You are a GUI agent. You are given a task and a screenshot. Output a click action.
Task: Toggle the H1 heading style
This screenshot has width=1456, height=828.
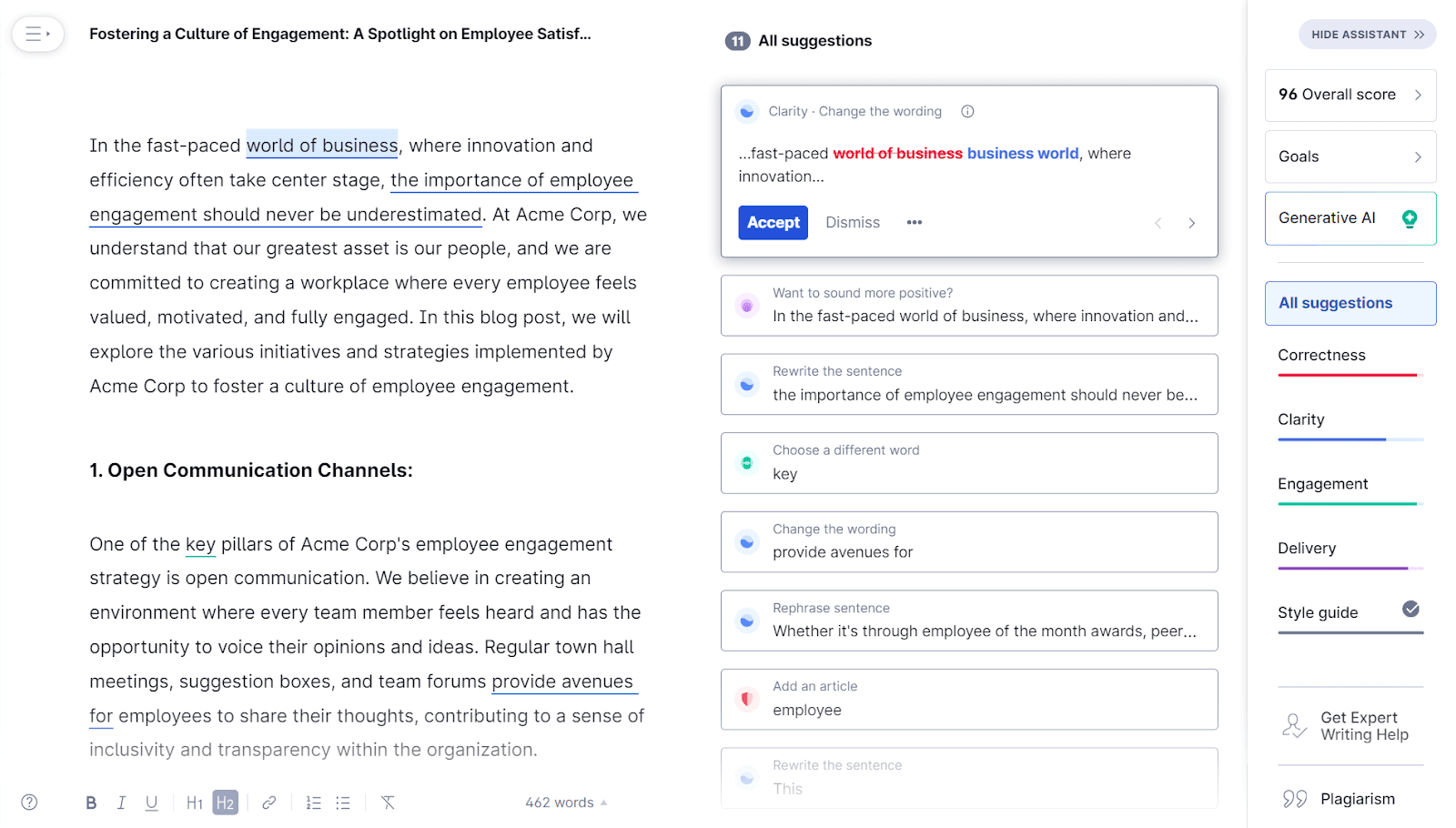[x=194, y=802]
